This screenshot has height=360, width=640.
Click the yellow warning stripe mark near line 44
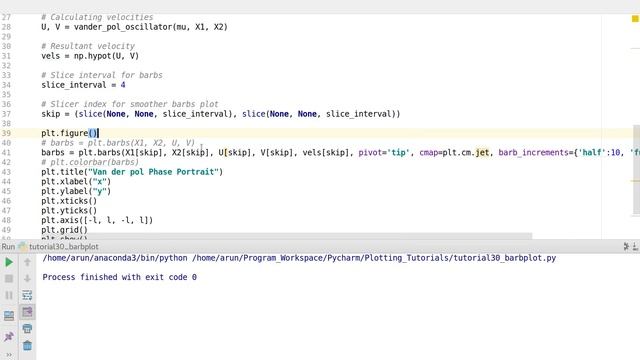(635, 181)
